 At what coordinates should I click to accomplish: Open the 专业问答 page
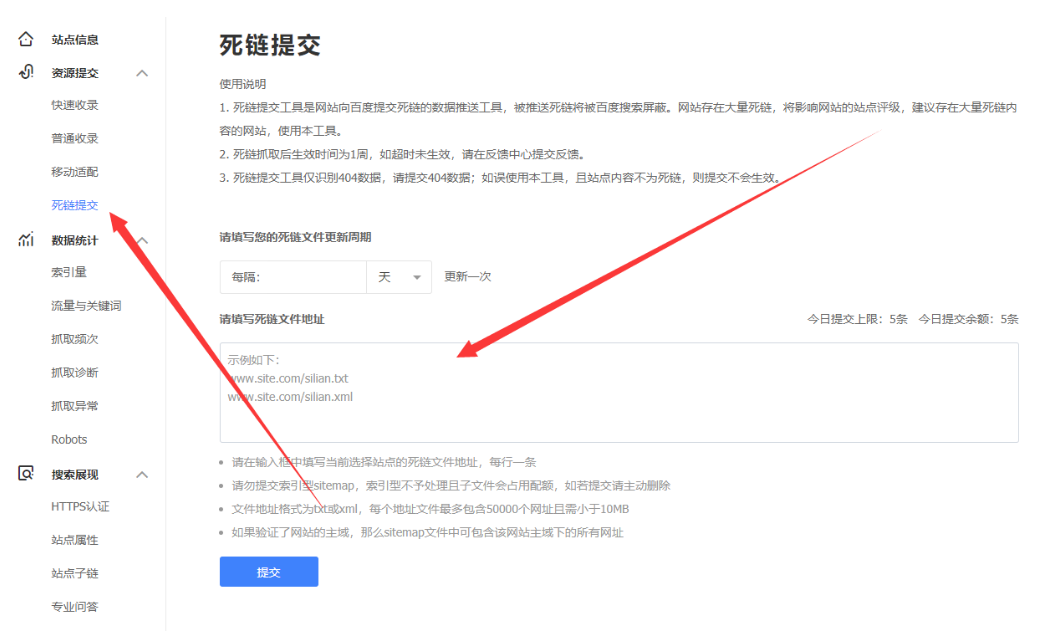point(76,606)
